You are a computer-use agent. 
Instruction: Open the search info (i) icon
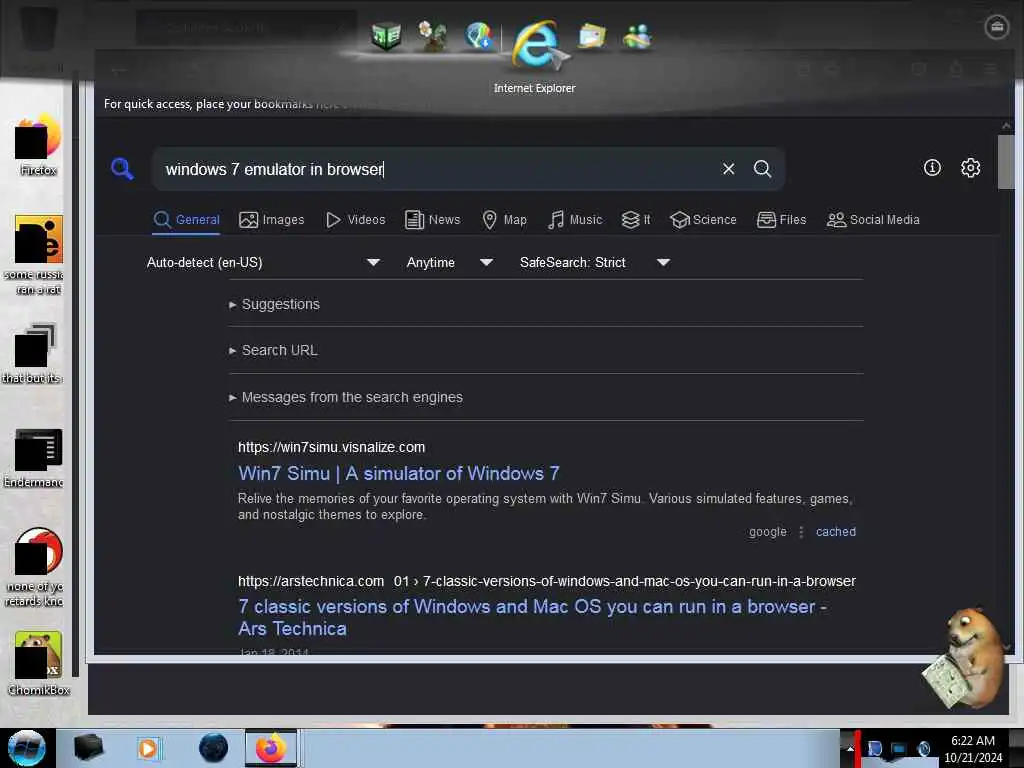pyautogui.click(x=932, y=168)
